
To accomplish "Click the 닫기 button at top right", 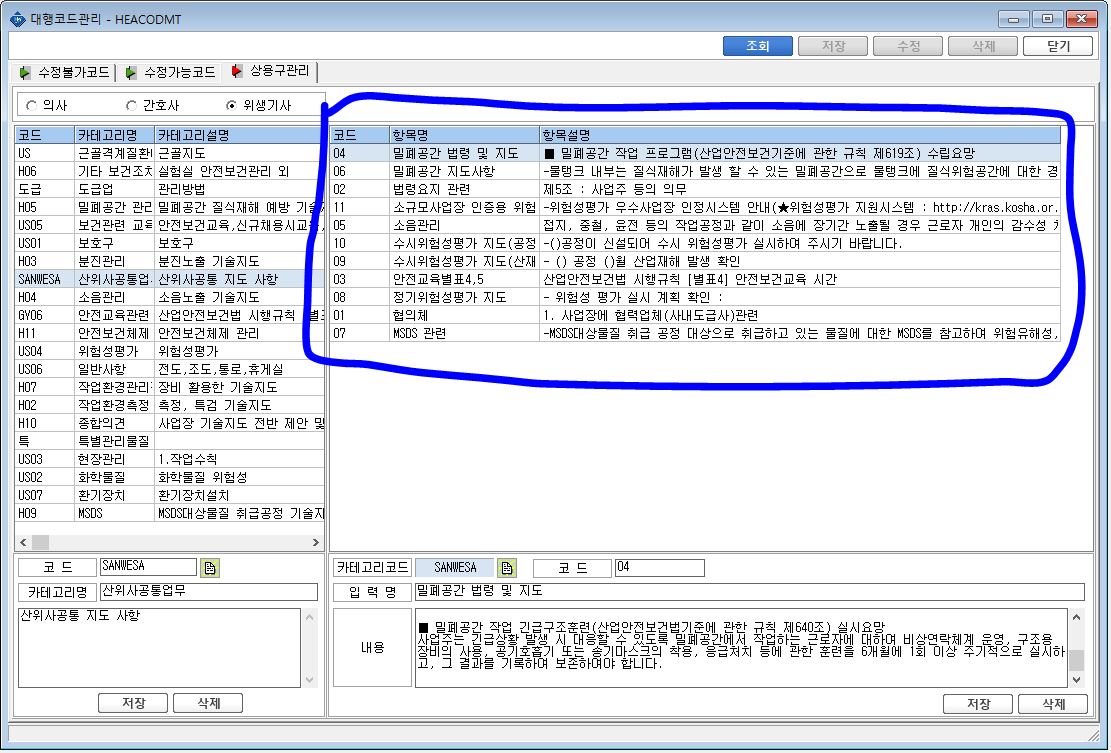I will click(x=1058, y=46).
